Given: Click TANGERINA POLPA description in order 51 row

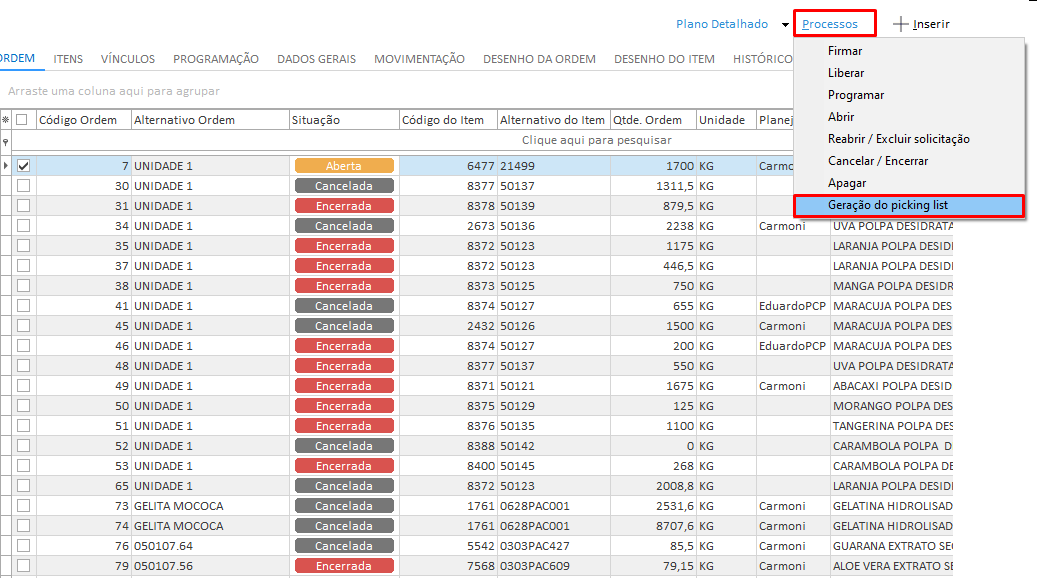Looking at the screenshot, I should (x=893, y=426).
